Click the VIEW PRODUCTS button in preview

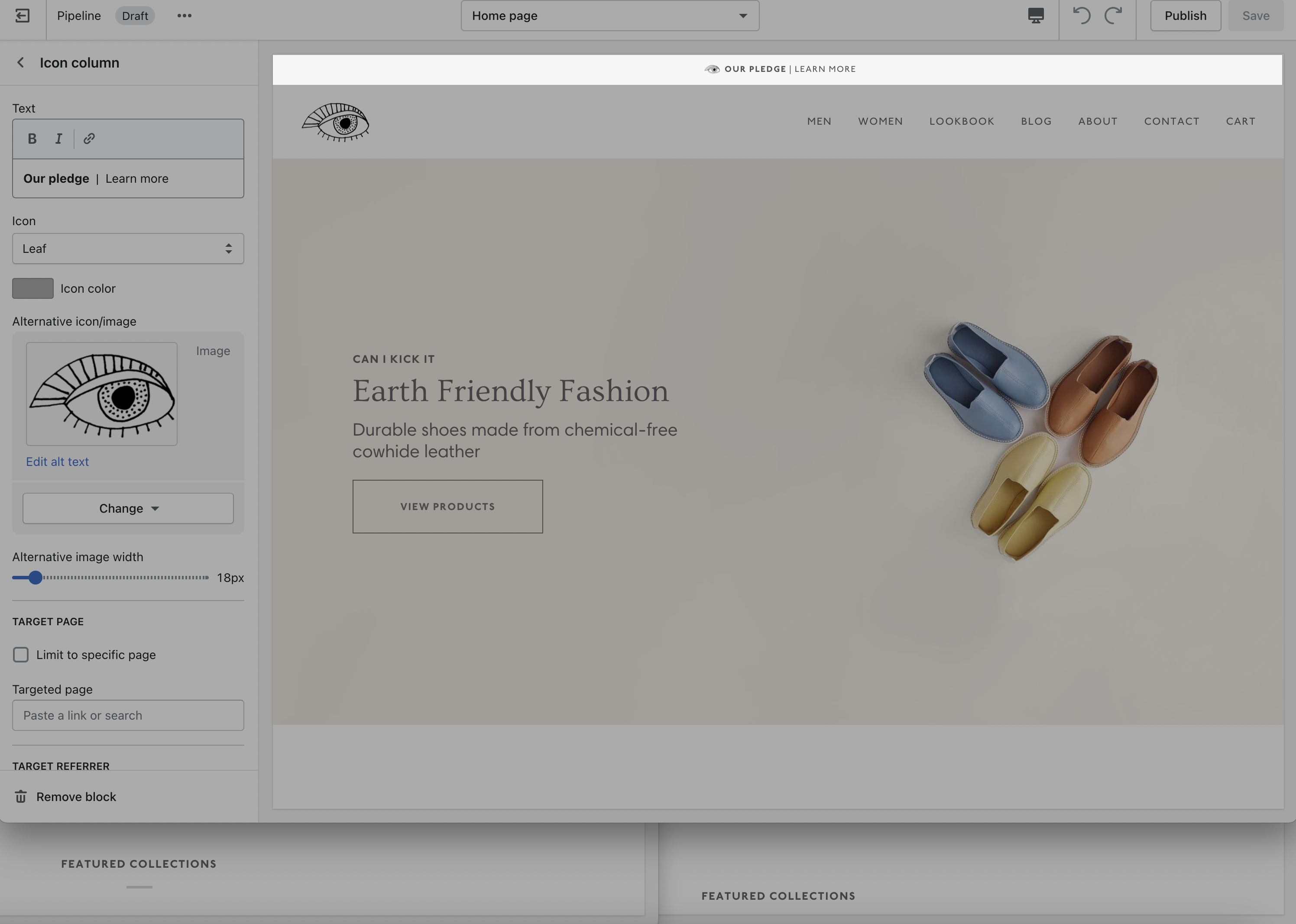pos(447,506)
